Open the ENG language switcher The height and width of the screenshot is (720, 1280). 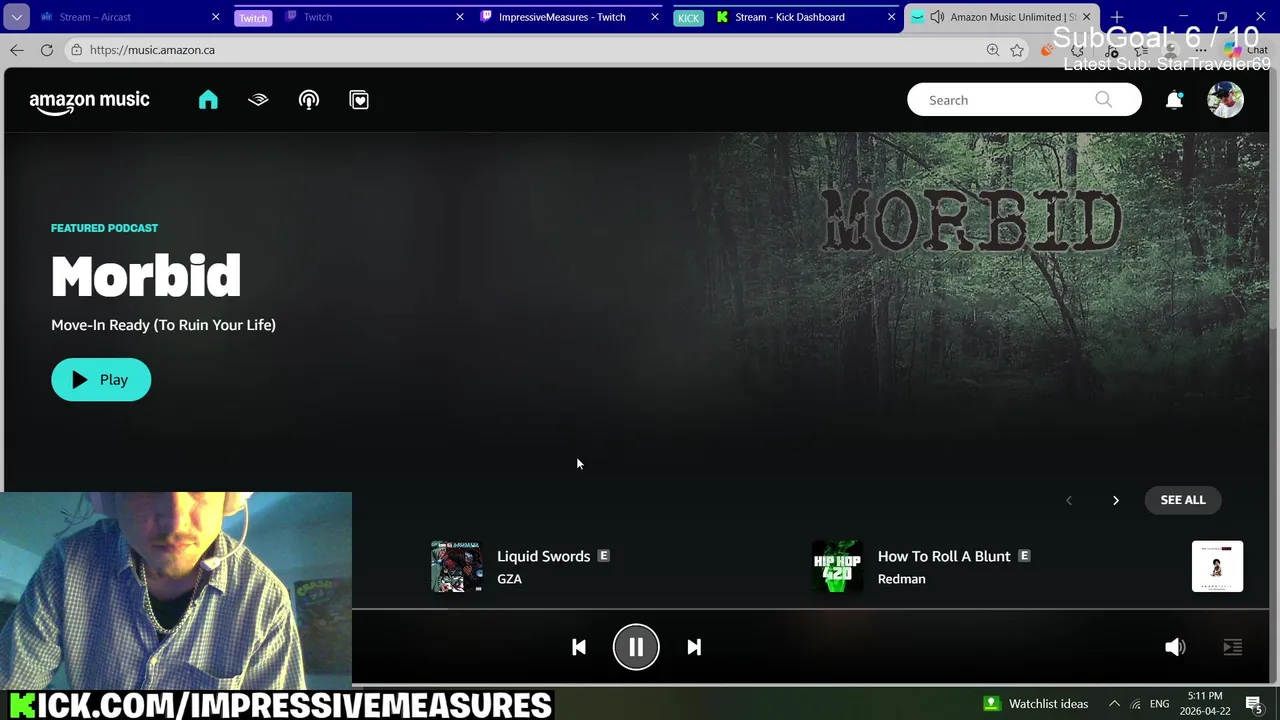tap(1159, 704)
